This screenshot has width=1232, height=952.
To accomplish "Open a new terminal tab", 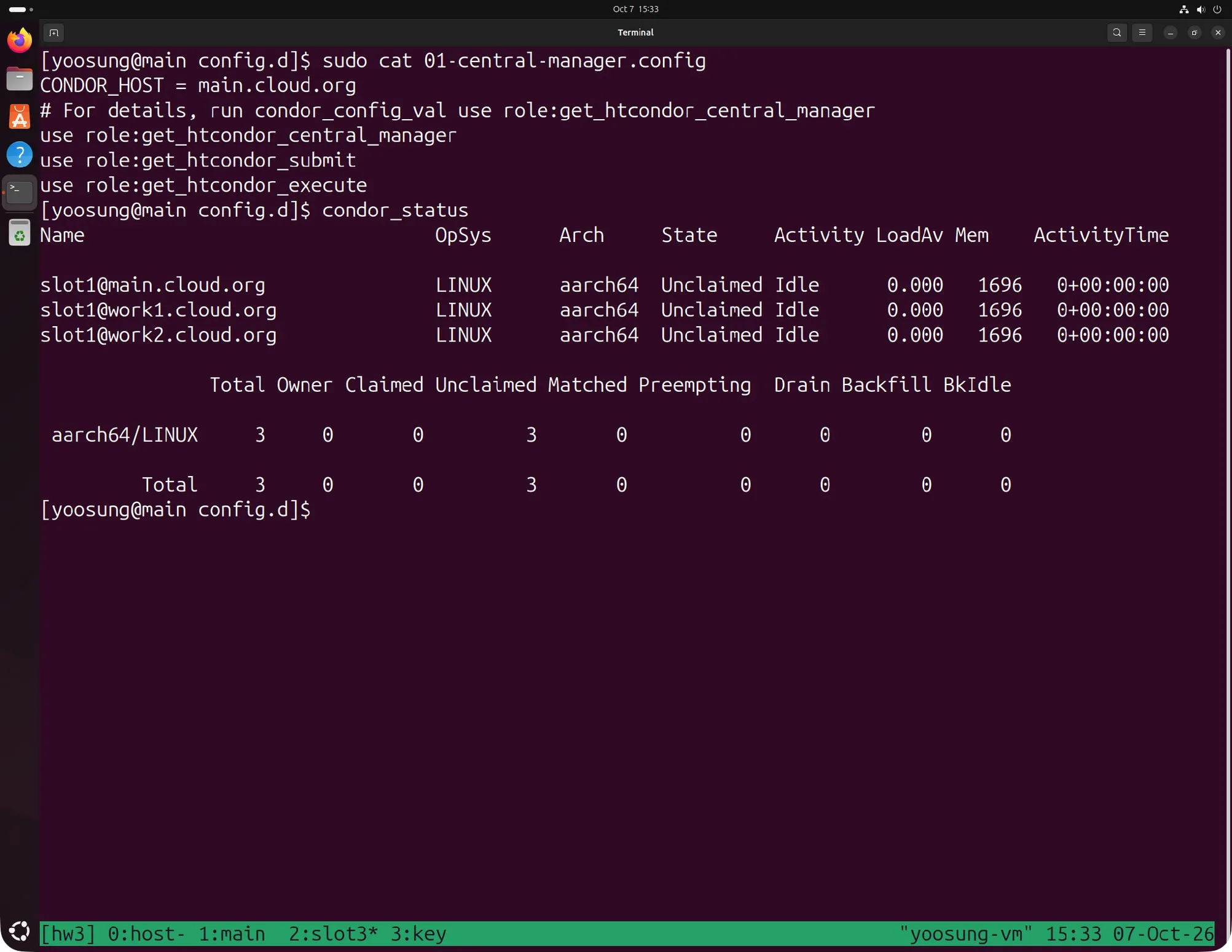I will 54,33.
